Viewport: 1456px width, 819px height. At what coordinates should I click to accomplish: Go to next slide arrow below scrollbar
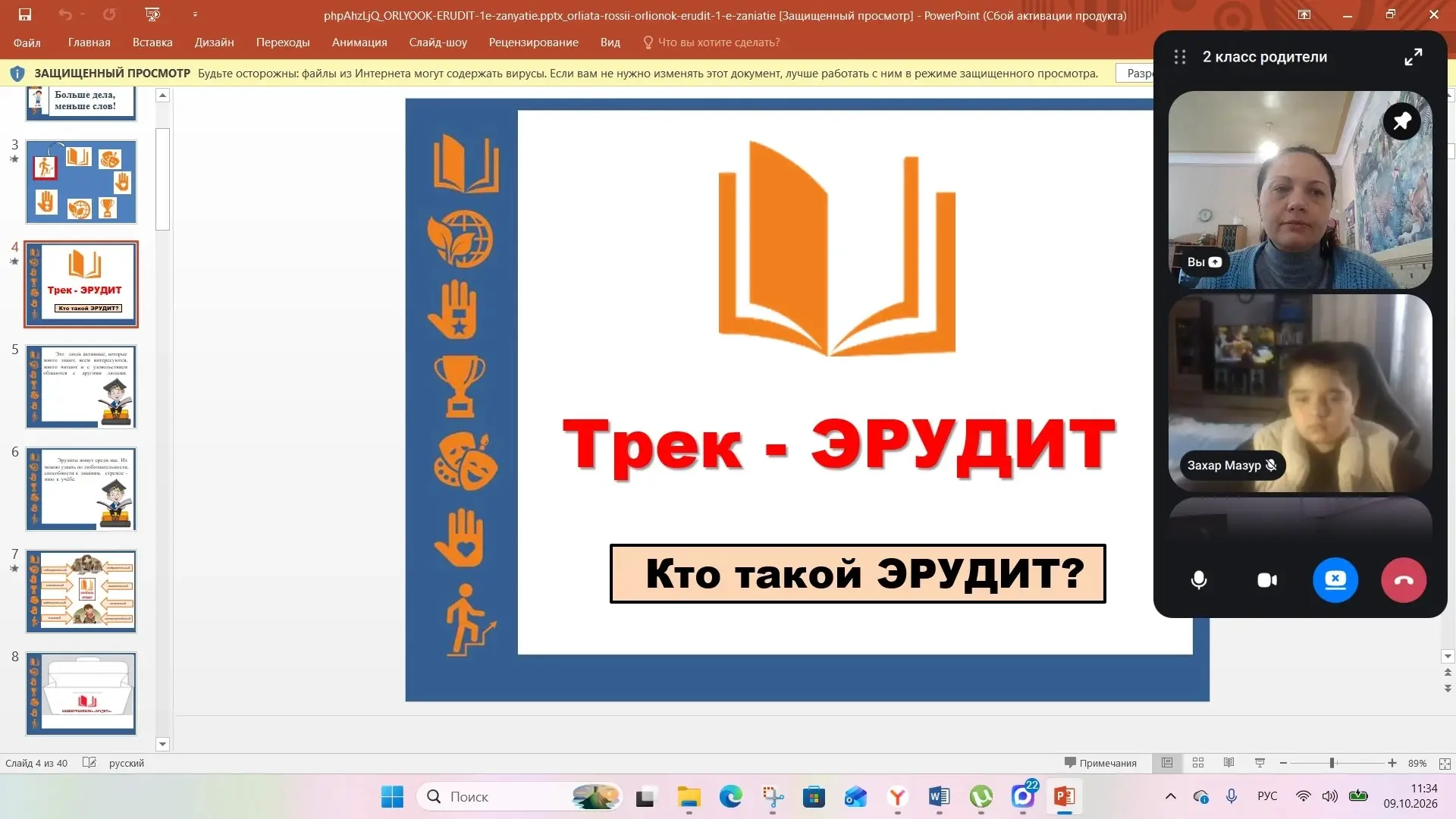[1448, 688]
